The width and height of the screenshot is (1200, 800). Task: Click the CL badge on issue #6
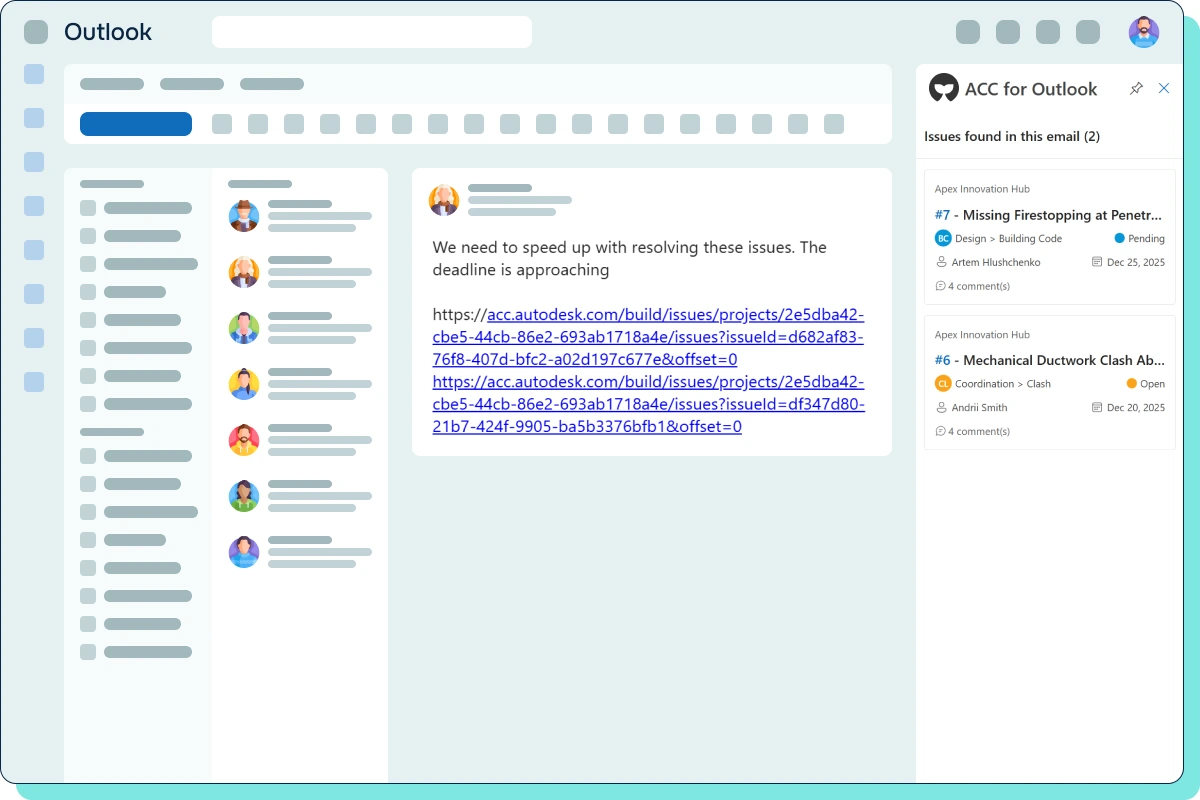pyautogui.click(x=943, y=383)
